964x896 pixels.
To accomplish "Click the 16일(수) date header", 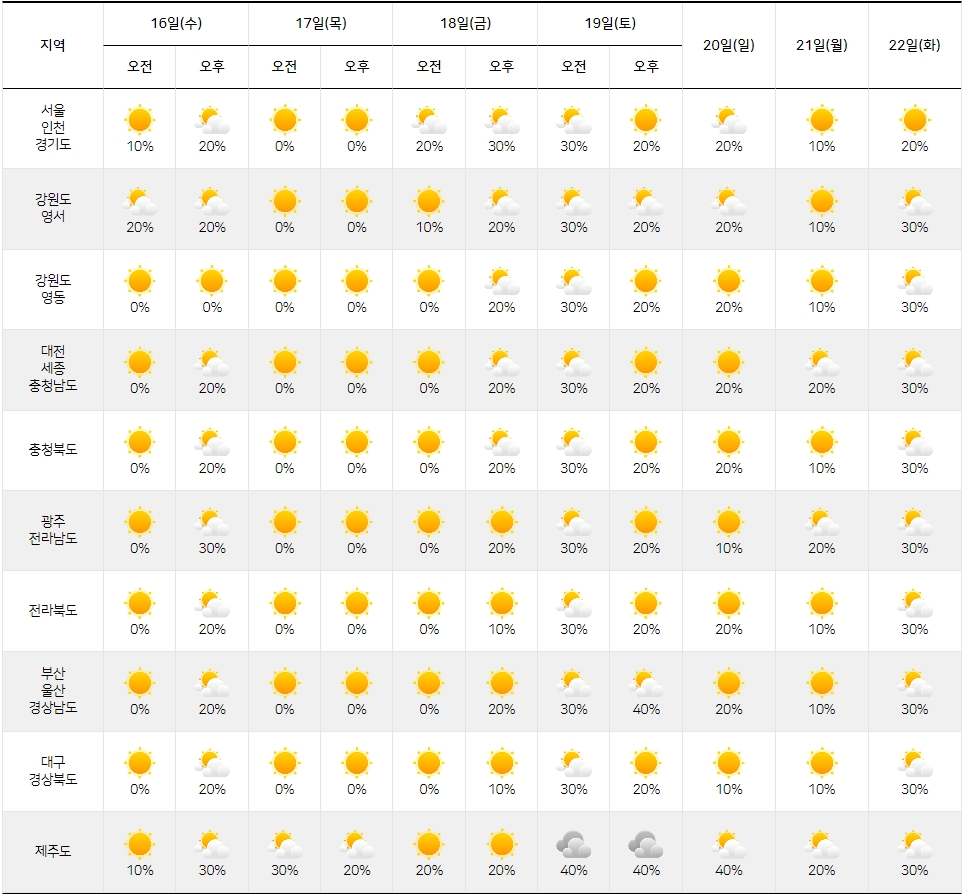I will tap(176, 23).
